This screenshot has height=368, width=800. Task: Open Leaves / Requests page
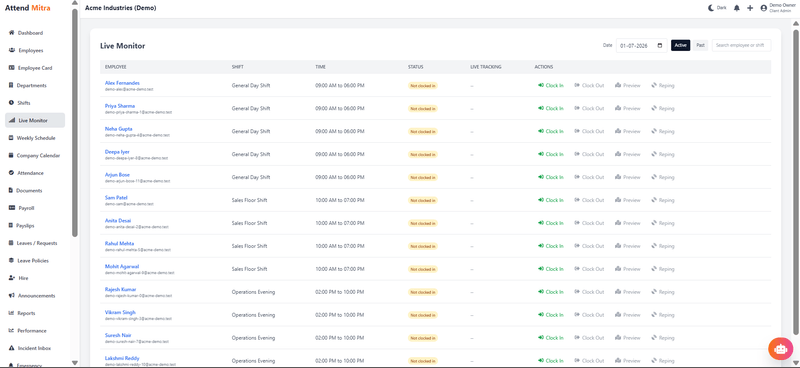[33, 243]
